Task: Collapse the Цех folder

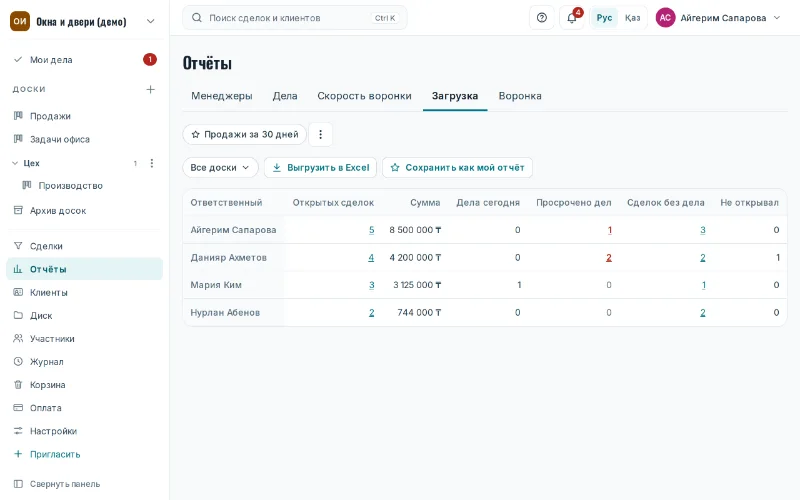Action: (x=15, y=163)
